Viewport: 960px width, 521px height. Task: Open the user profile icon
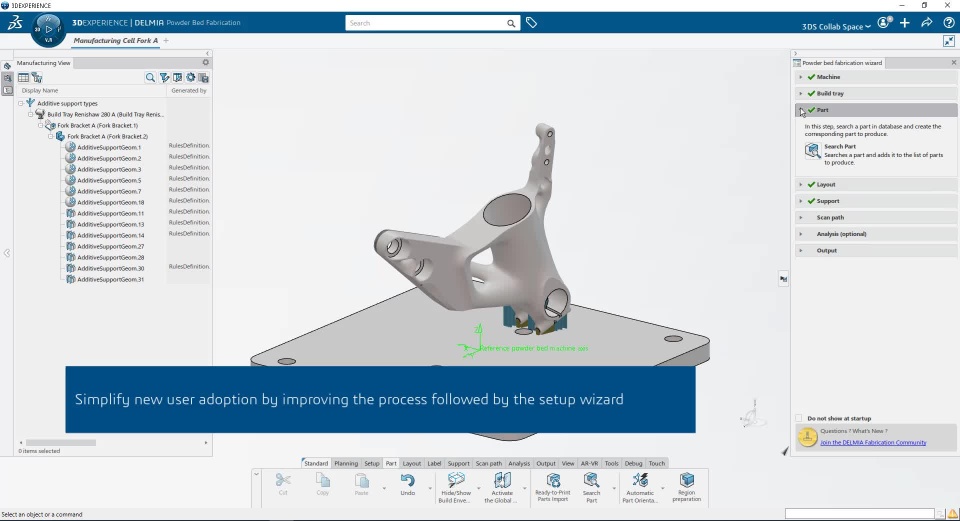883,23
